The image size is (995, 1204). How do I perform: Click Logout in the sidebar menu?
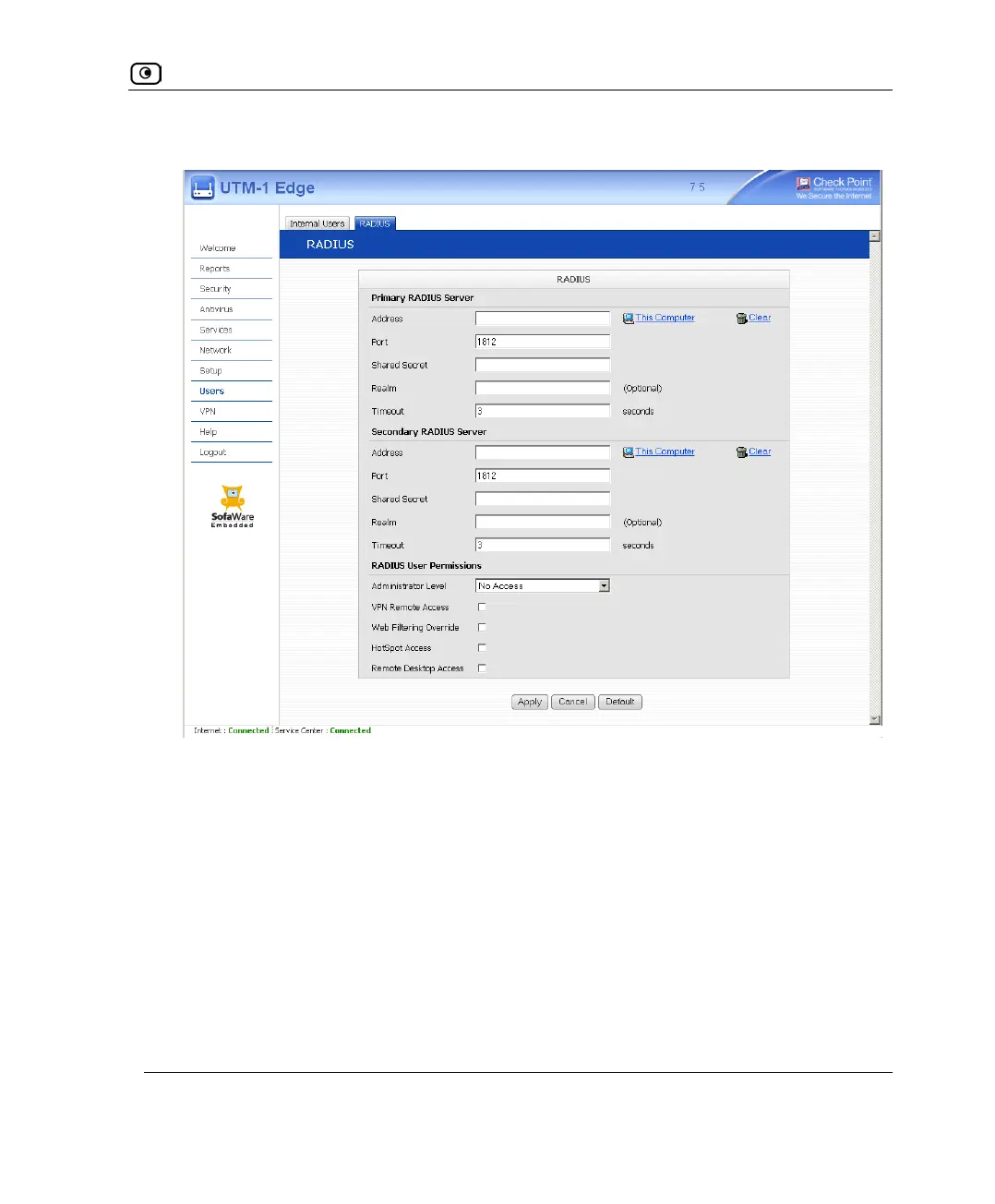[x=213, y=452]
